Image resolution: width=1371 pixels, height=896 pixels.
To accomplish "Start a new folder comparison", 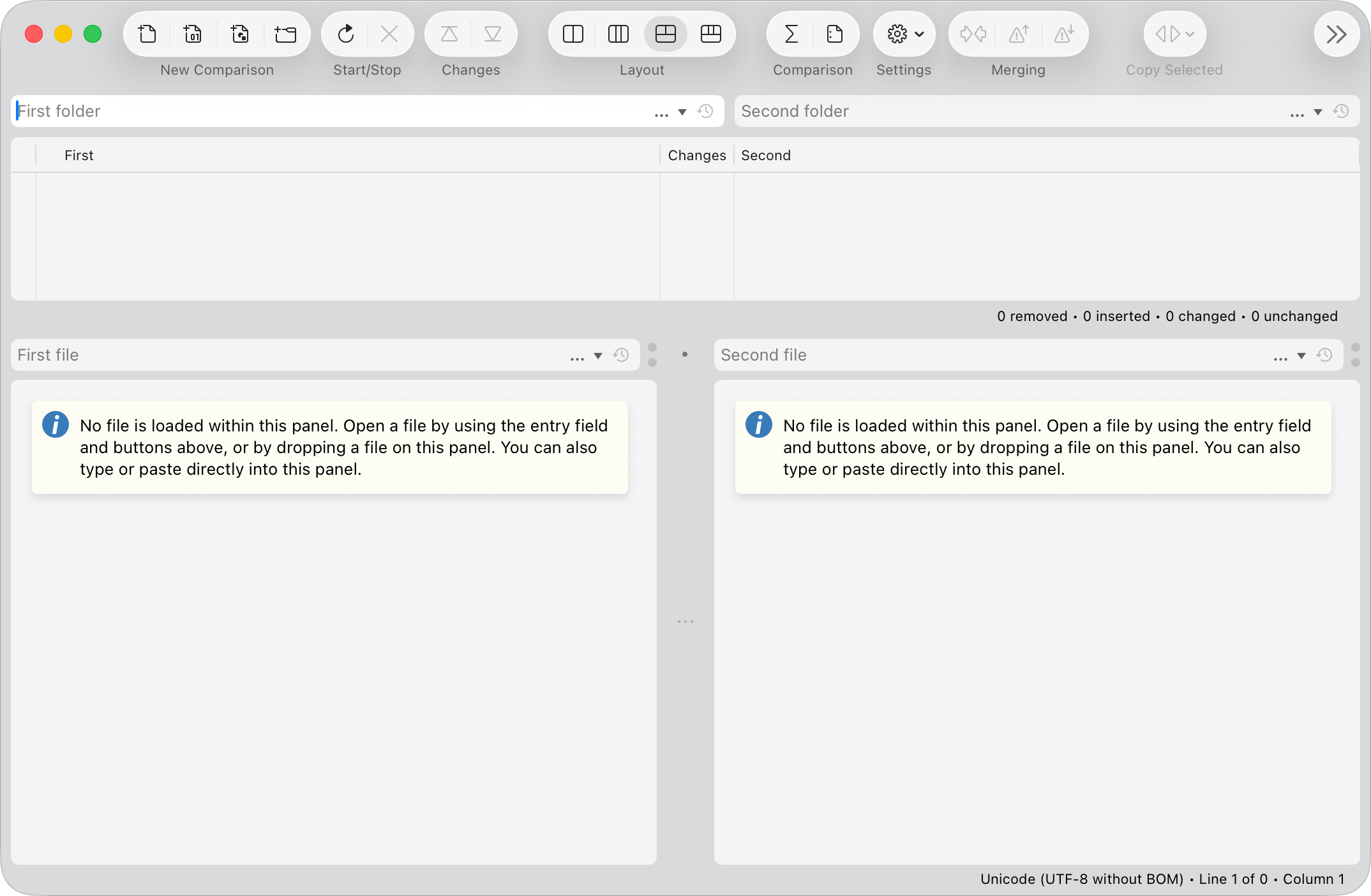I will click(285, 34).
